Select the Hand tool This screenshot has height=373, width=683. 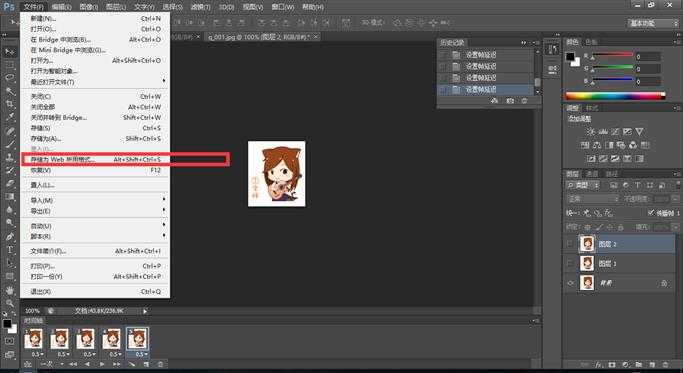pyautogui.click(x=10, y=290)
